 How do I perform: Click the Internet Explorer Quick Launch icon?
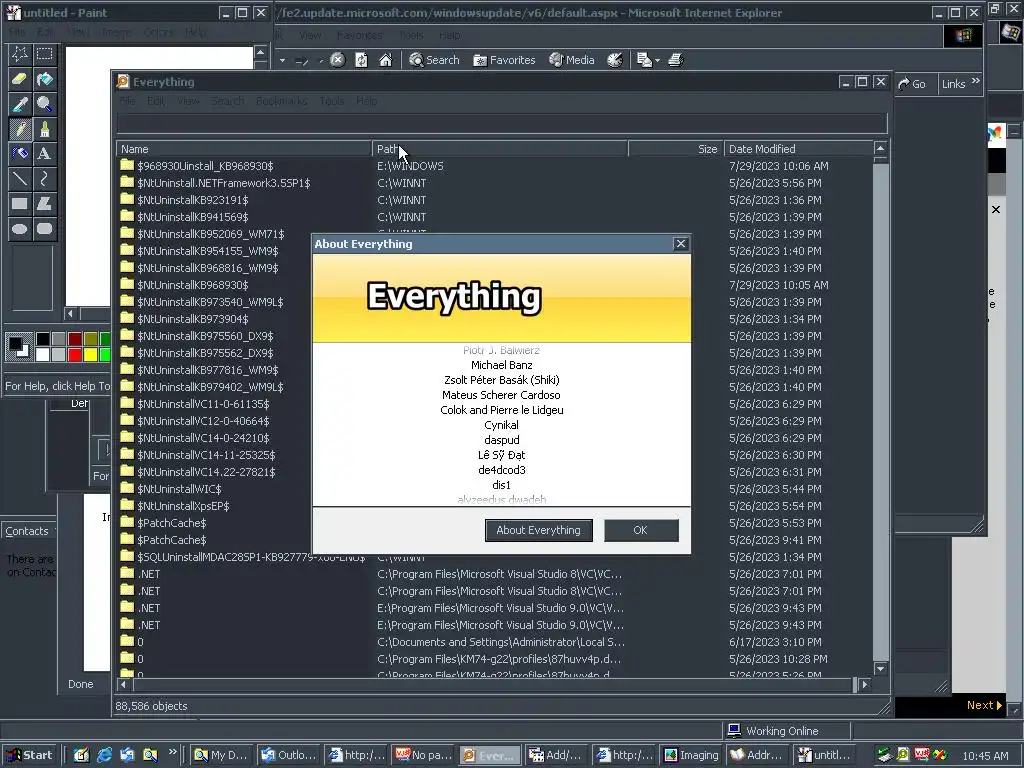click(104, 755)
